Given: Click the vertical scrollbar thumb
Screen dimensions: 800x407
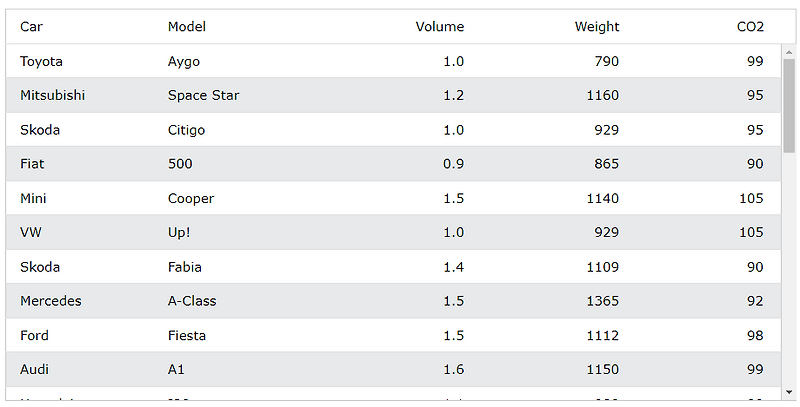Looking at the screenshot, I should tap(789, 106).
